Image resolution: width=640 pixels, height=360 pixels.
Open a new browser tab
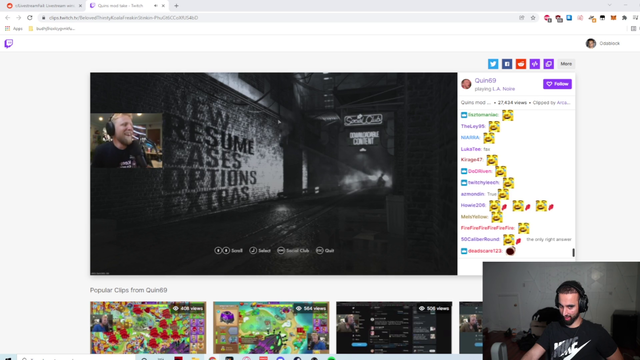[176, 6]
